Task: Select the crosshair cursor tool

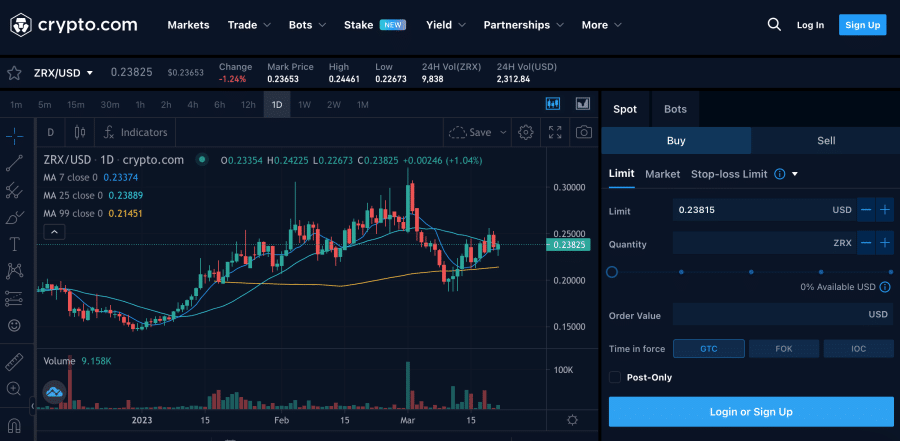Action: coord(14,136)
